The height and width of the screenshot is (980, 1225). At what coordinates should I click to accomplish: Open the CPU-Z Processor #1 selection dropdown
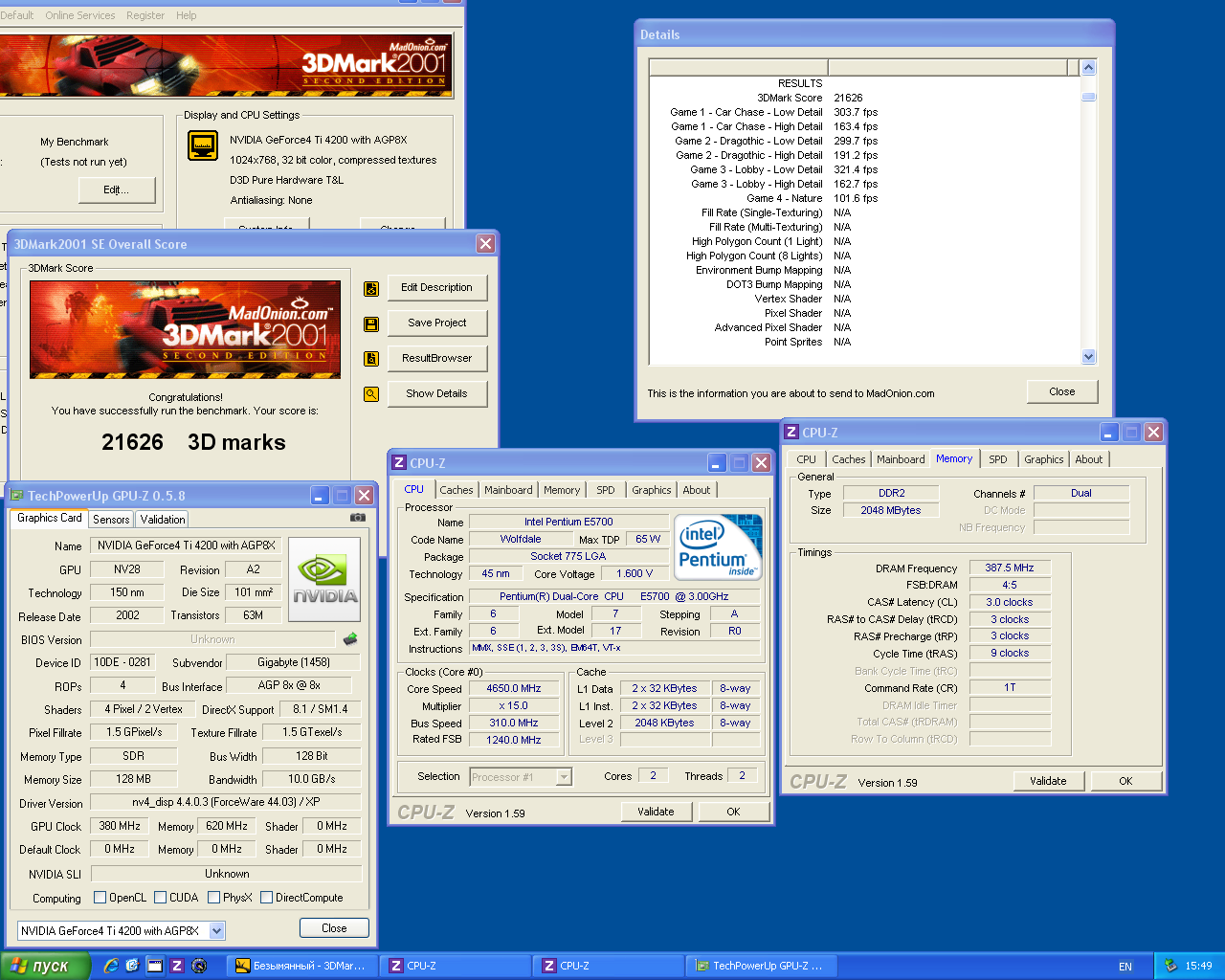[x=564, y=777]
